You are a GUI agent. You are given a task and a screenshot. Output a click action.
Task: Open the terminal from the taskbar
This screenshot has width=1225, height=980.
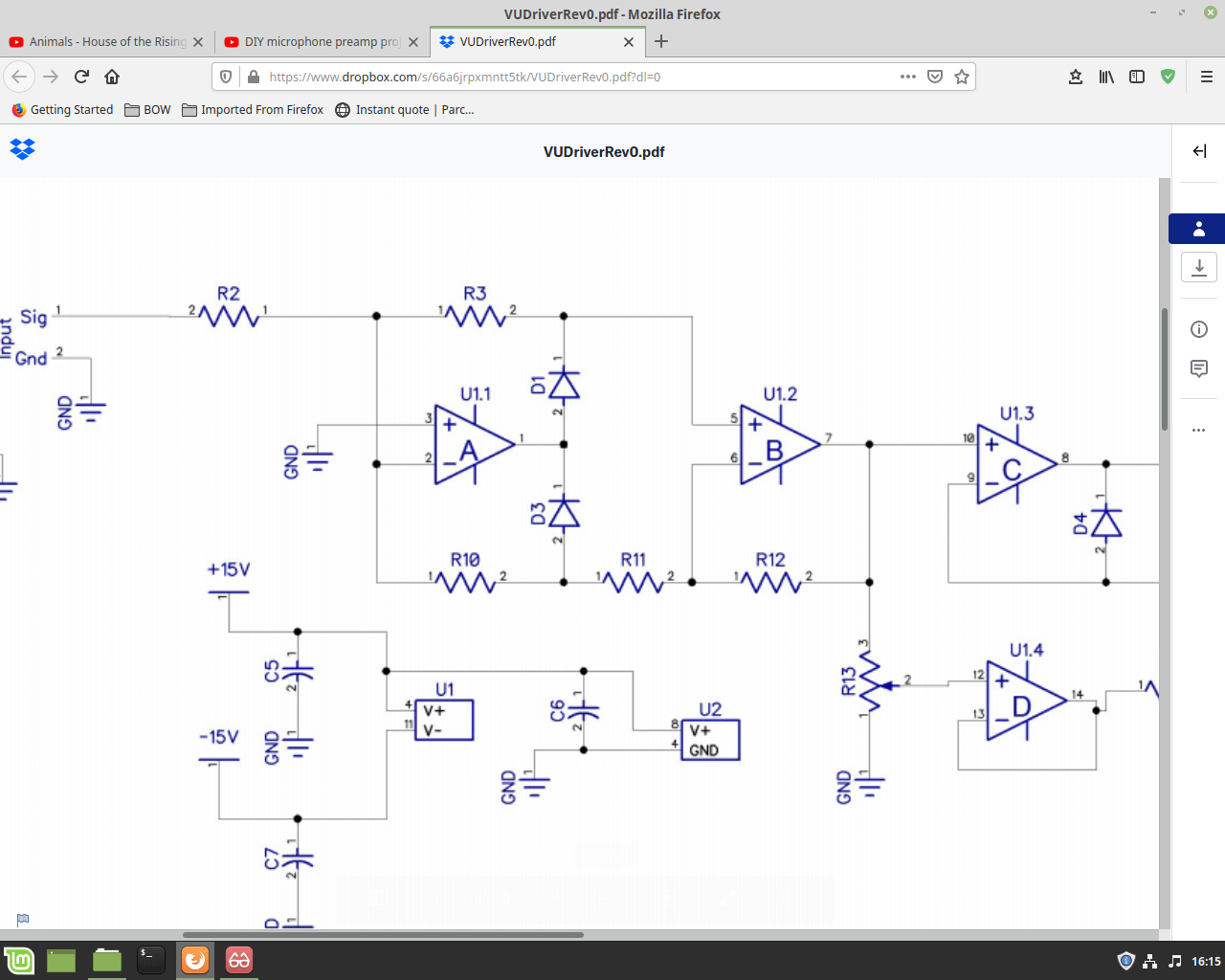click(150, 960)
